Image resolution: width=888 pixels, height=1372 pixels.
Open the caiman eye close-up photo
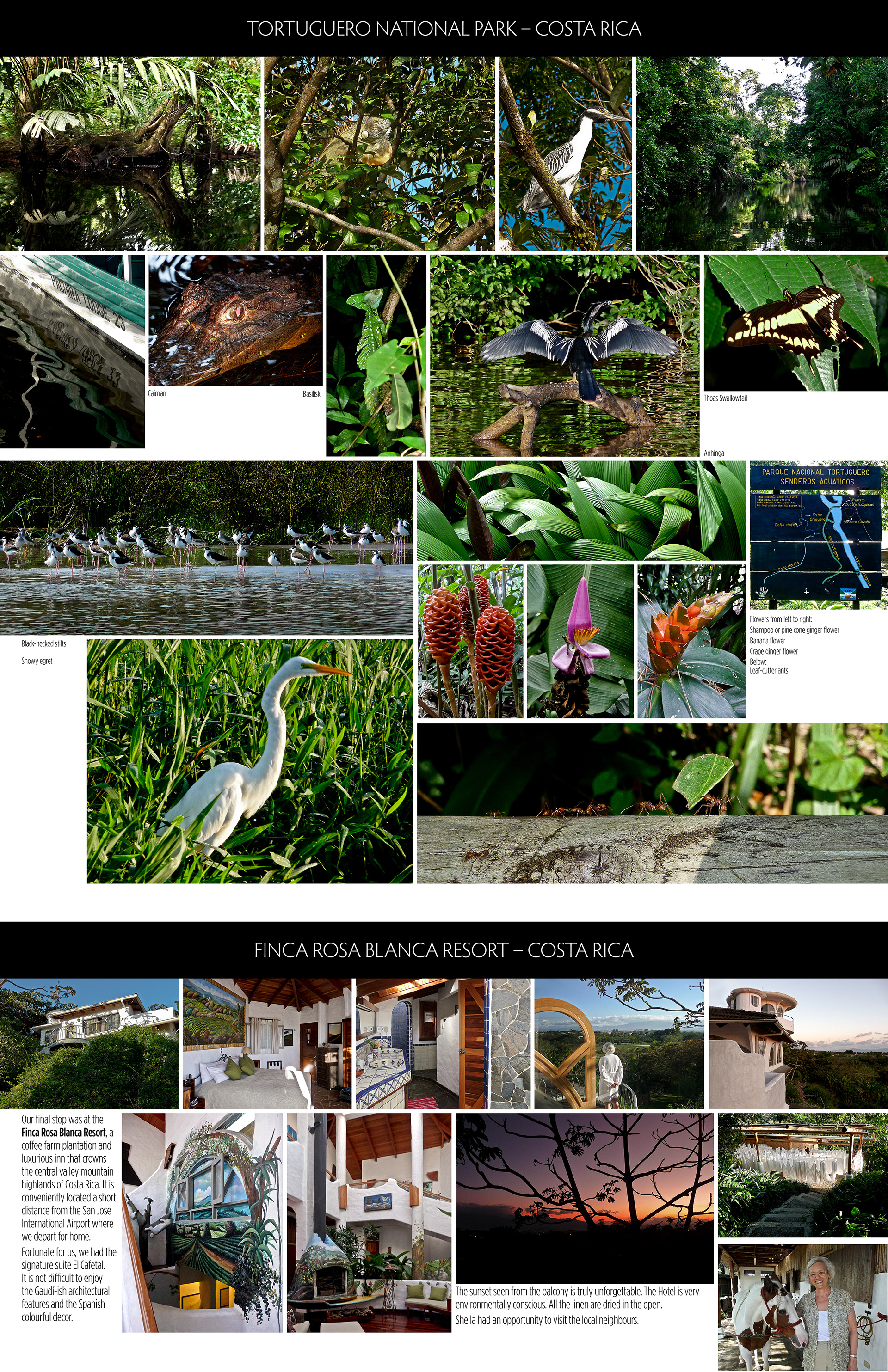pyautogui.click(x=235, y=320)
